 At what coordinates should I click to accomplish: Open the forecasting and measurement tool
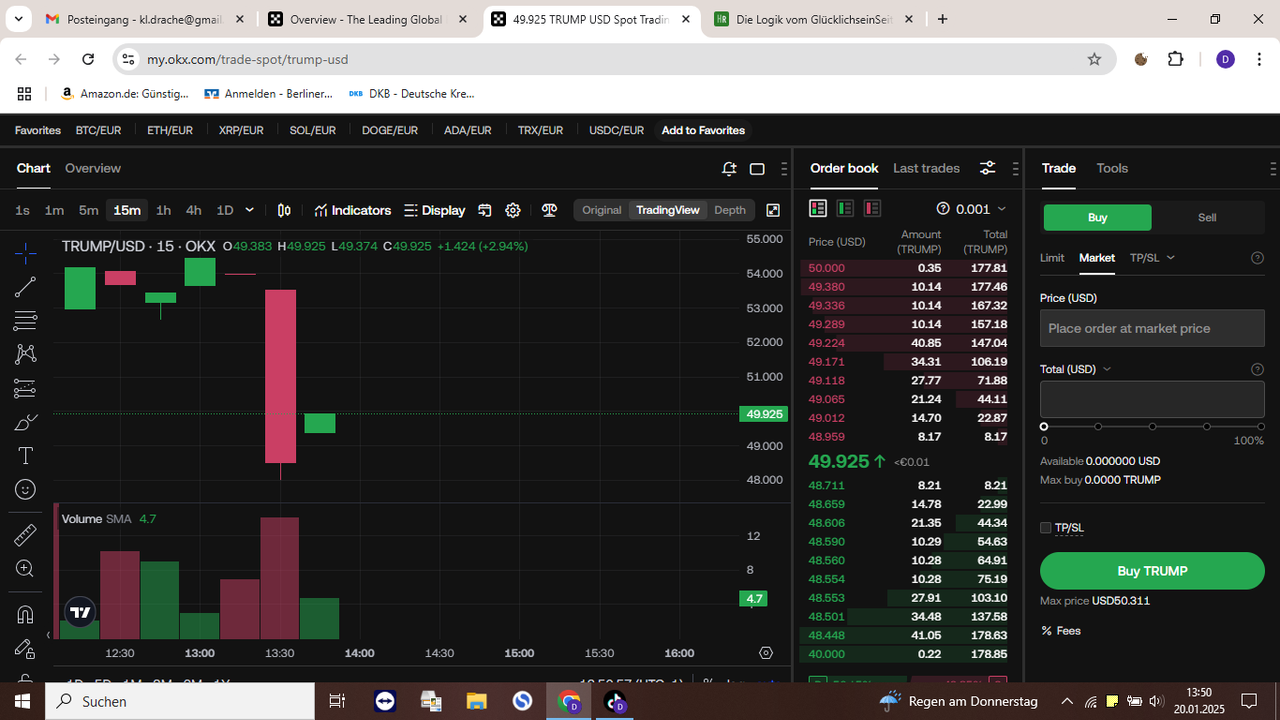[x=25, y=388]
